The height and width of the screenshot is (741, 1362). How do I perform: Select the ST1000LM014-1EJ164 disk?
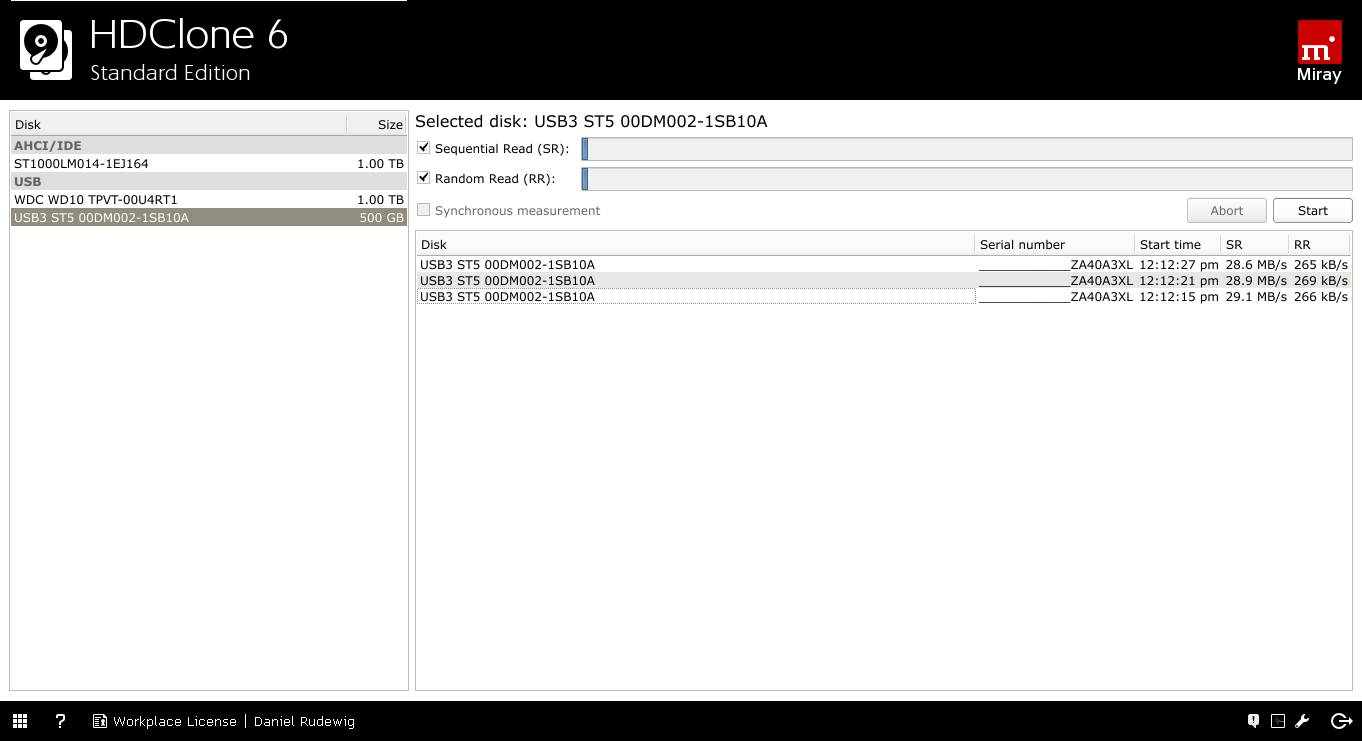tap(81, 163)
